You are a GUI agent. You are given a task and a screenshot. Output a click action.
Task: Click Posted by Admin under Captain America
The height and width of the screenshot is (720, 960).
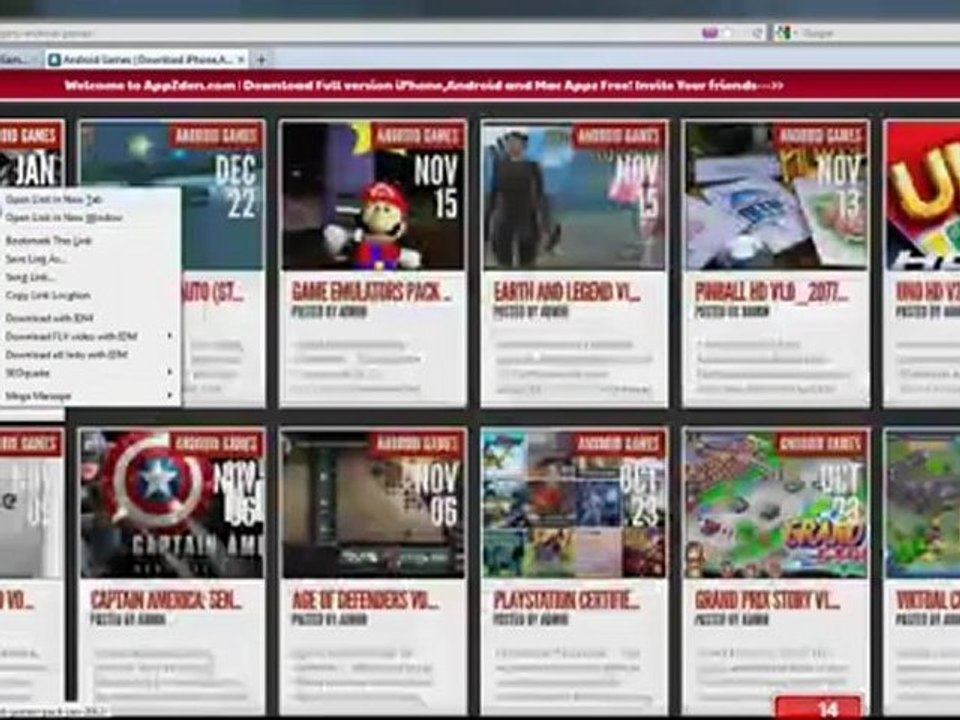point(128,620)
